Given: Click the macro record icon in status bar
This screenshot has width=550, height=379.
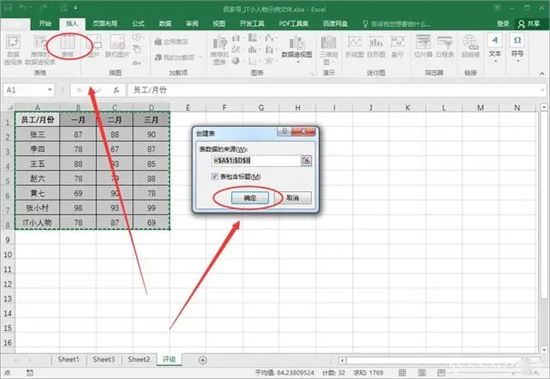Looking at the screenshot, I should (30, 372).
